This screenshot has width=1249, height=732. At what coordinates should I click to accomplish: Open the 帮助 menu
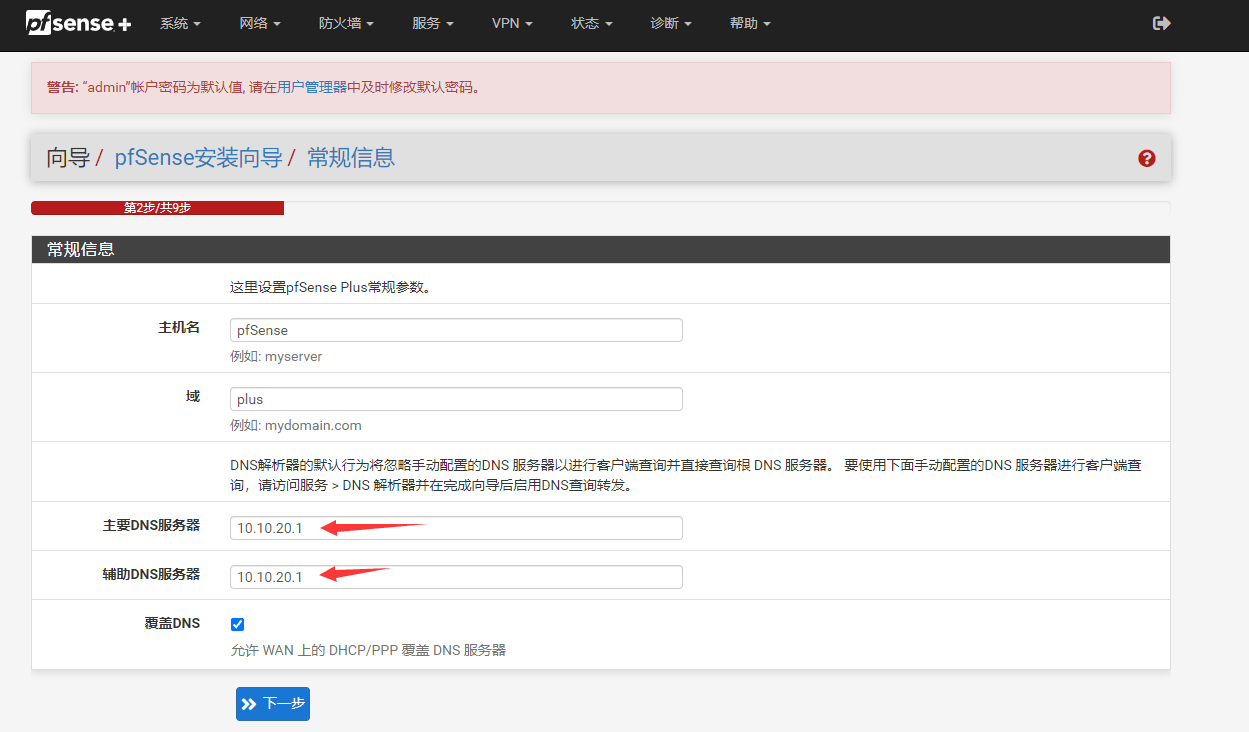tap(750, 23)
